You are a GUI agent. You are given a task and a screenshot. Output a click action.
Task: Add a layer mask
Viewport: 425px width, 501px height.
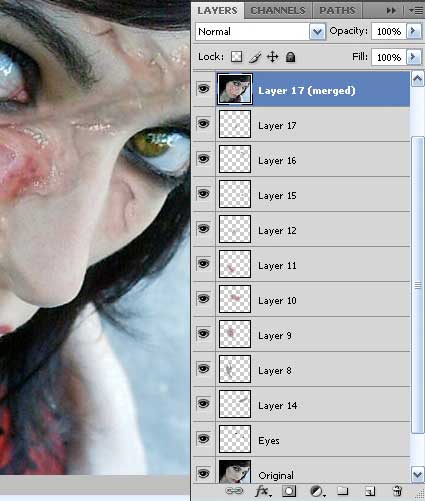[289, 491]
